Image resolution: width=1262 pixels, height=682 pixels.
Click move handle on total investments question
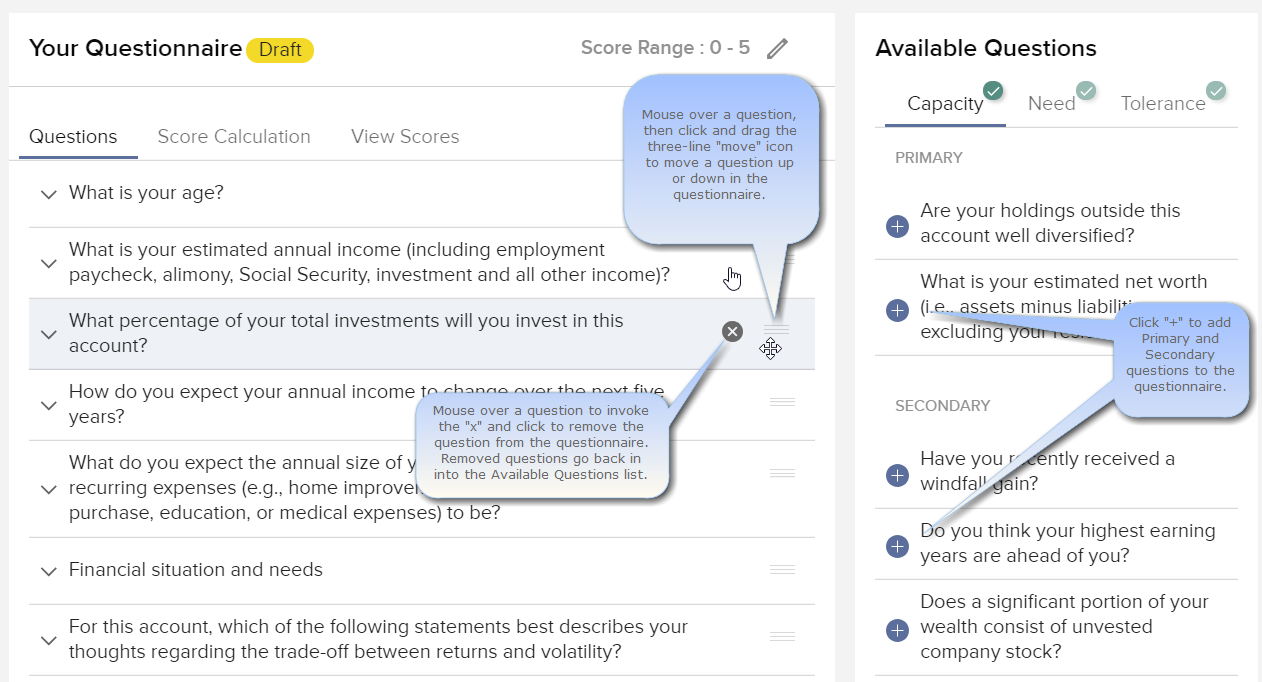777,329
